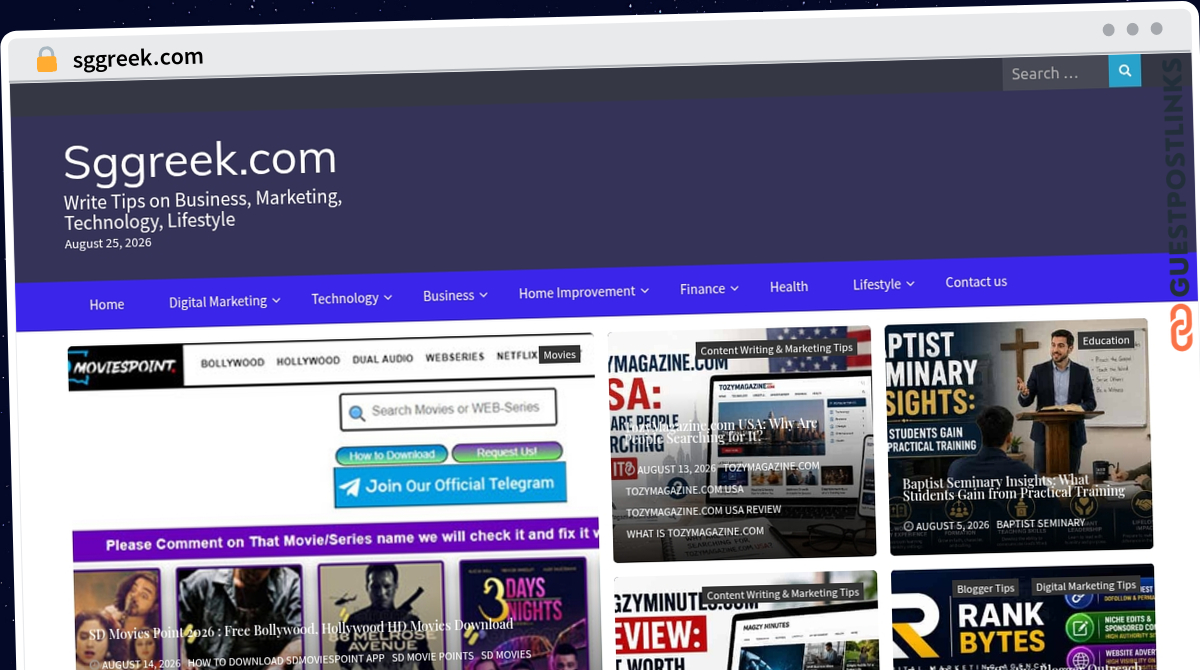Click the blue search magnifier button
The image size is (1200, 670).
click(1125, 71)
